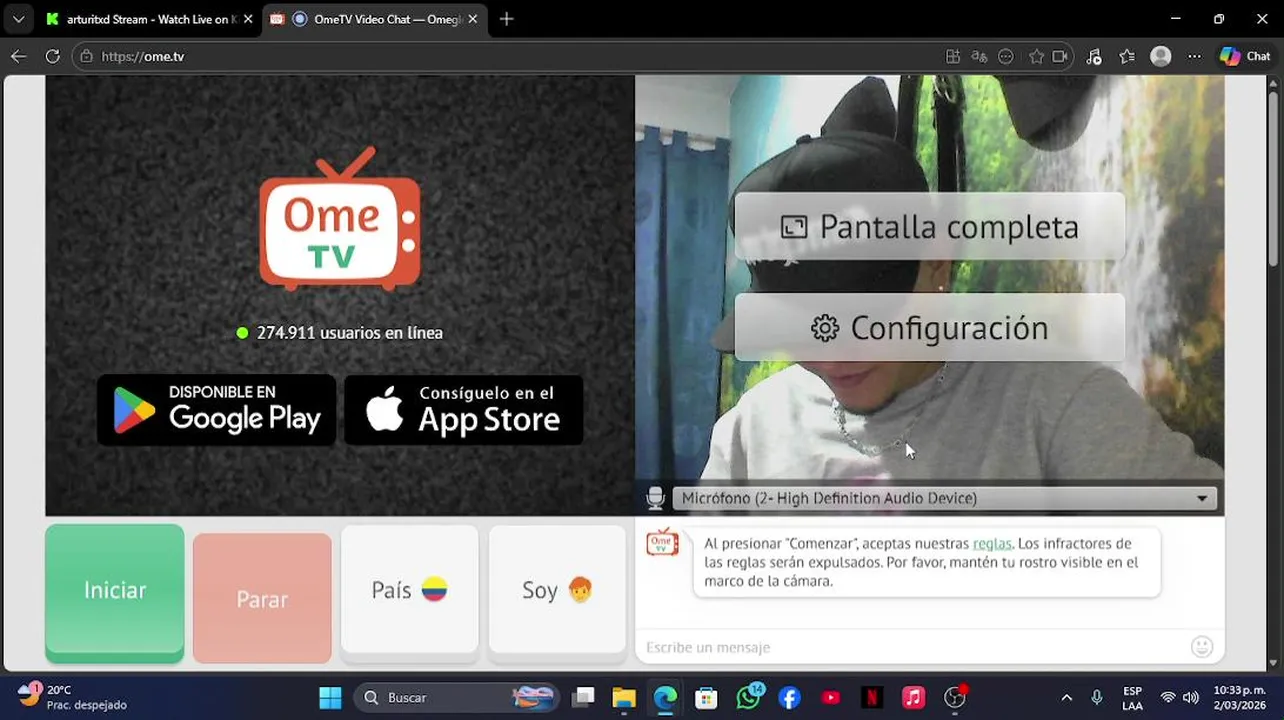Go back to previous page
The image size is (1284, 720).
[19, 56]
